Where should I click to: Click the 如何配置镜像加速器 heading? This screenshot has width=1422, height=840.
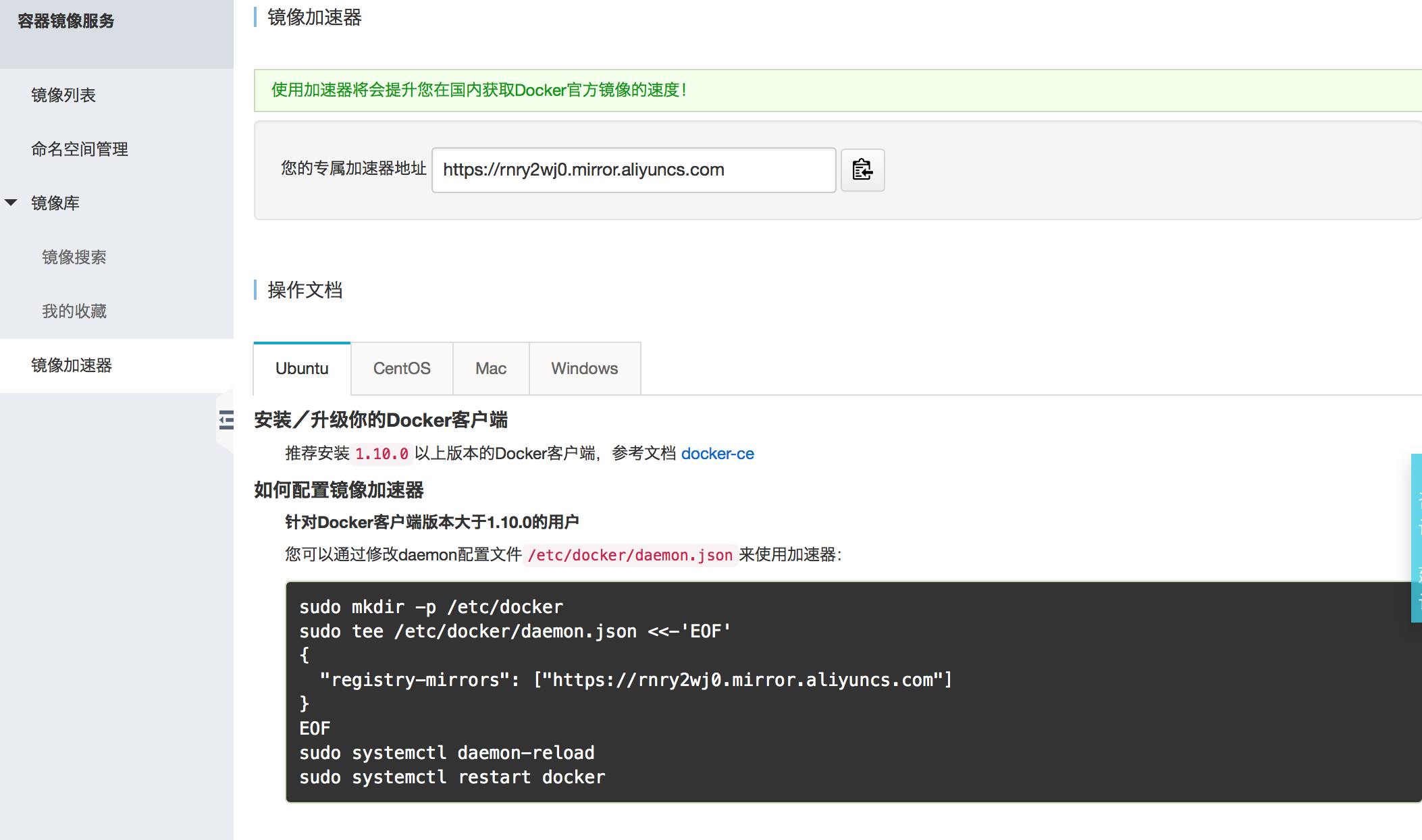click(339, 490)
